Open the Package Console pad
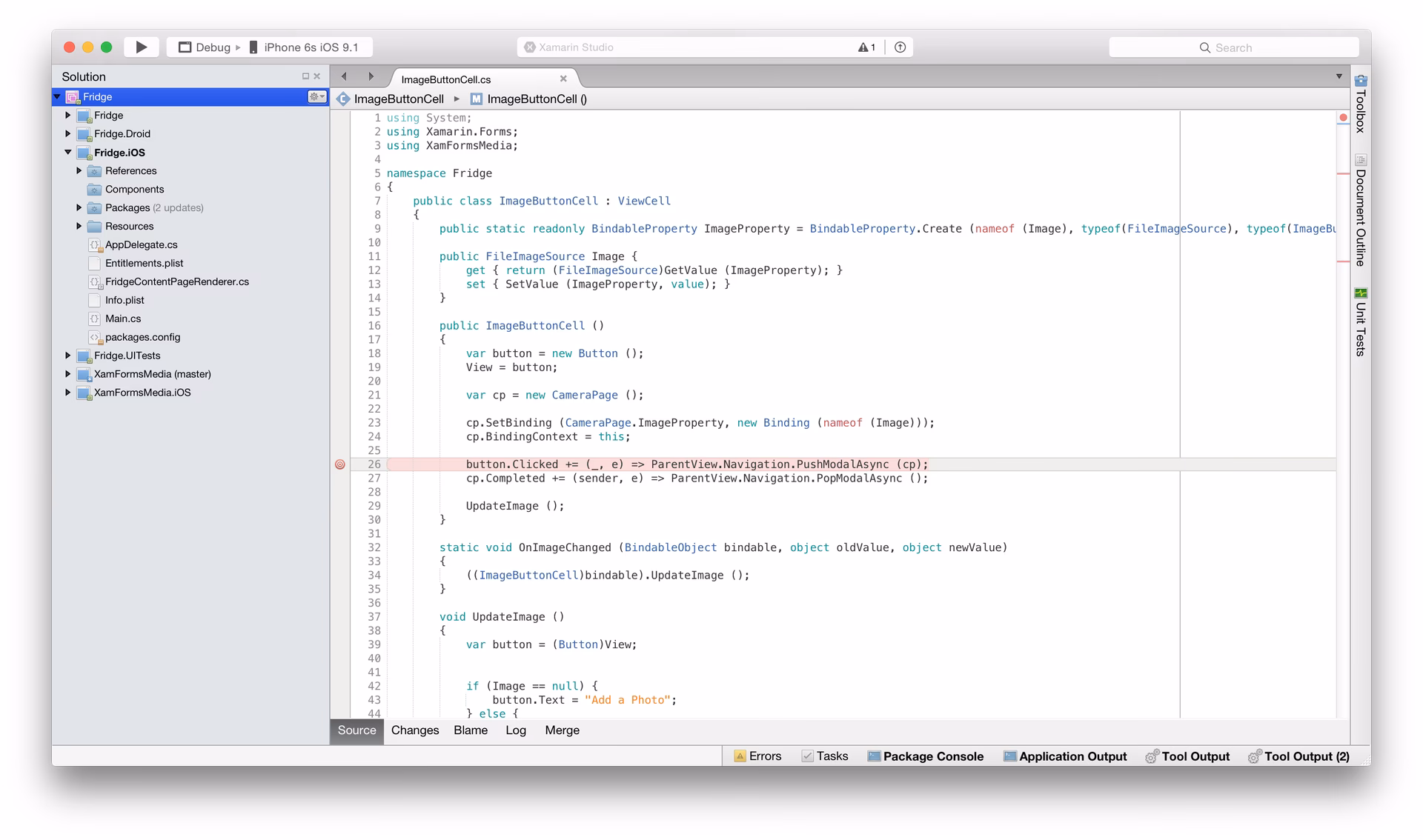Viewport: 1423px width, 840px height. coord(926,756)
